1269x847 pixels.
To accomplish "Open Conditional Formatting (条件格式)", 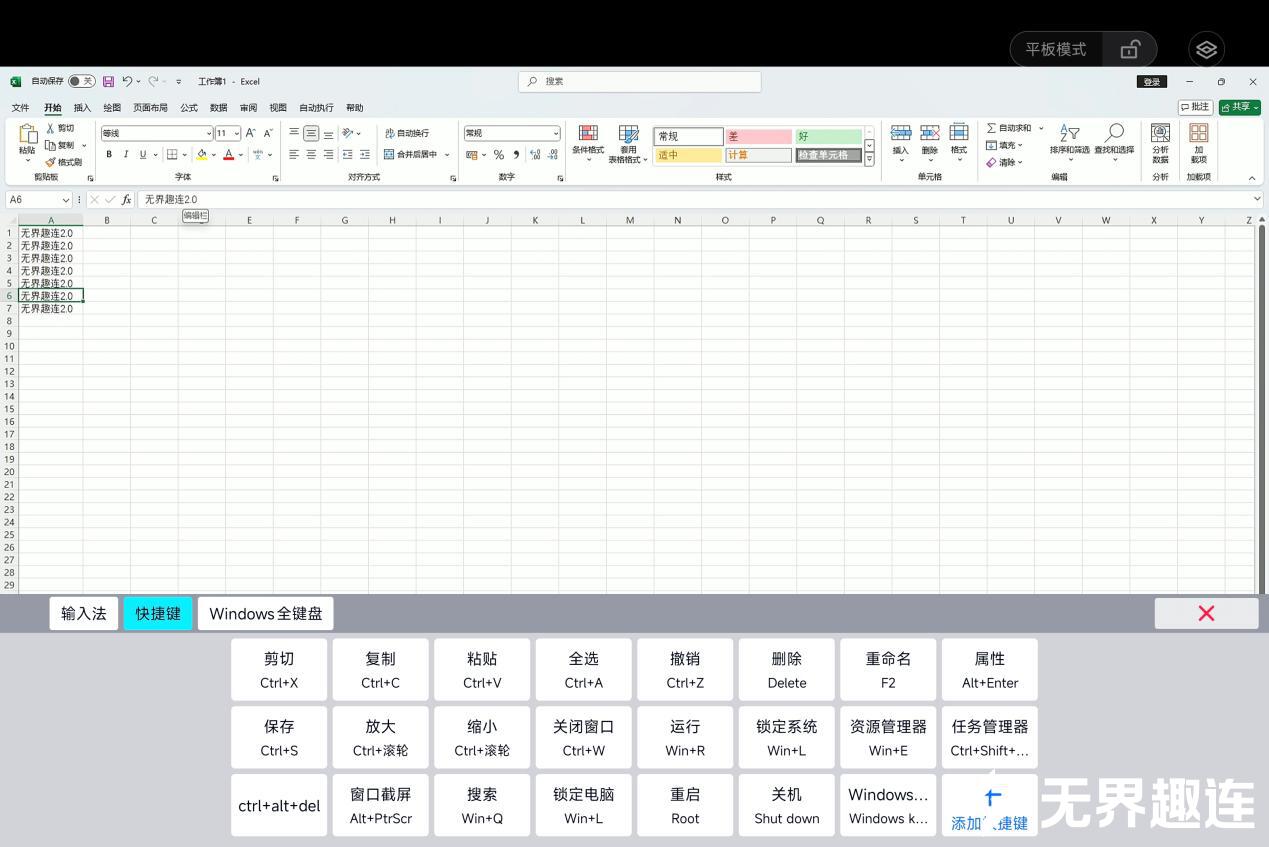I will 588,141.
